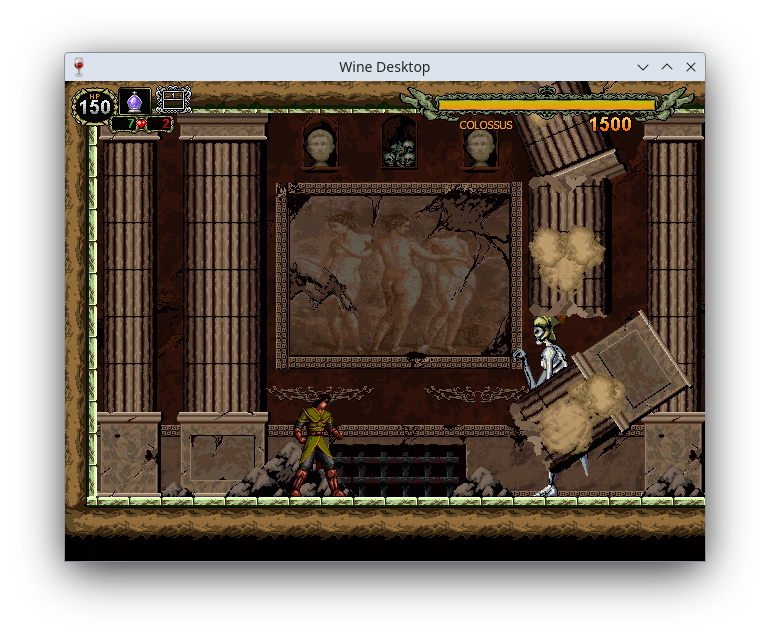This screenshot has height=638, width=770.
Task: Maximize the Wine Desktop window
Action: (667, 67)
